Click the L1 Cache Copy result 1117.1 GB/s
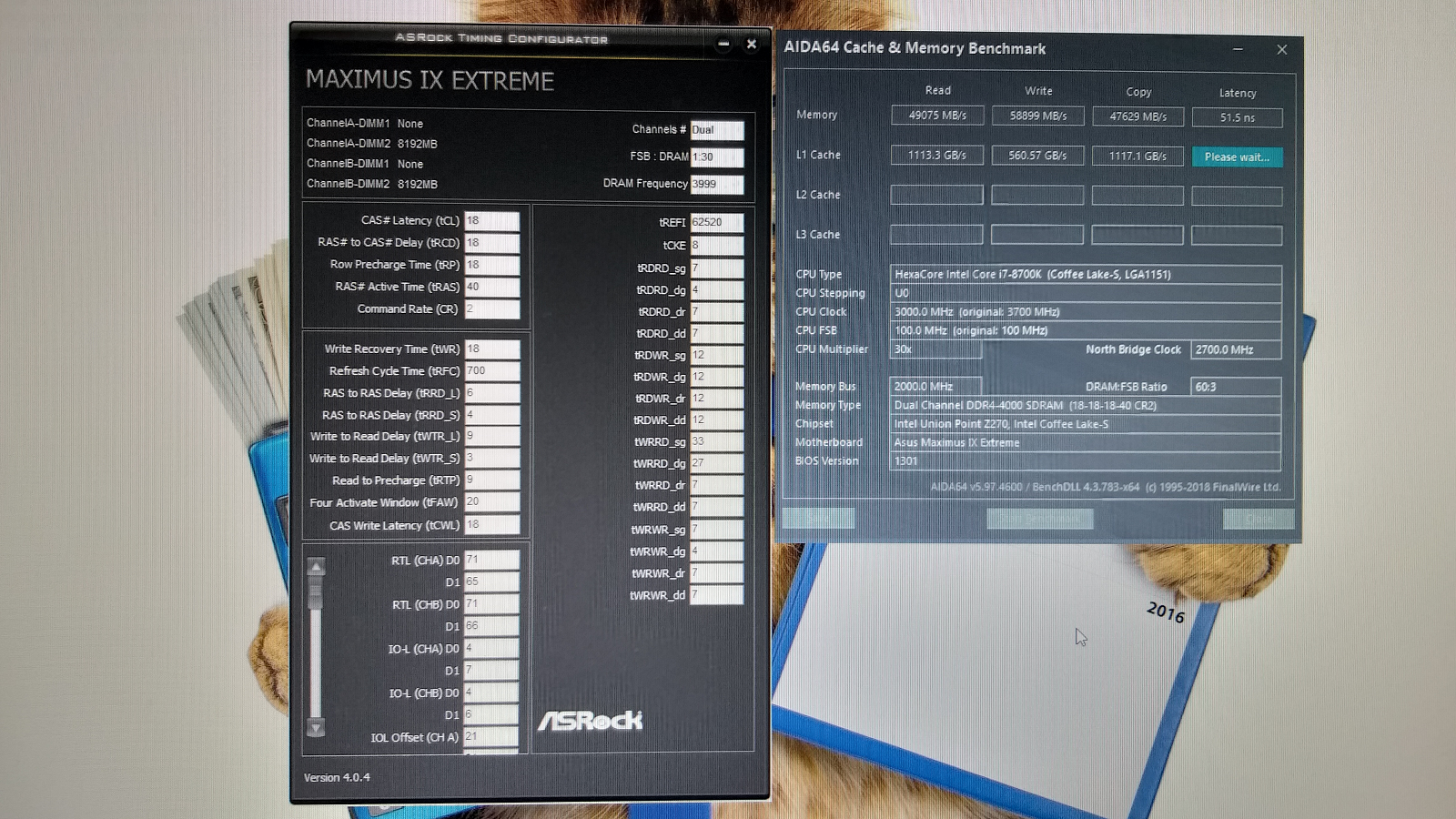This screenshot has height=819, width=1456. [x=1137, y=156]
